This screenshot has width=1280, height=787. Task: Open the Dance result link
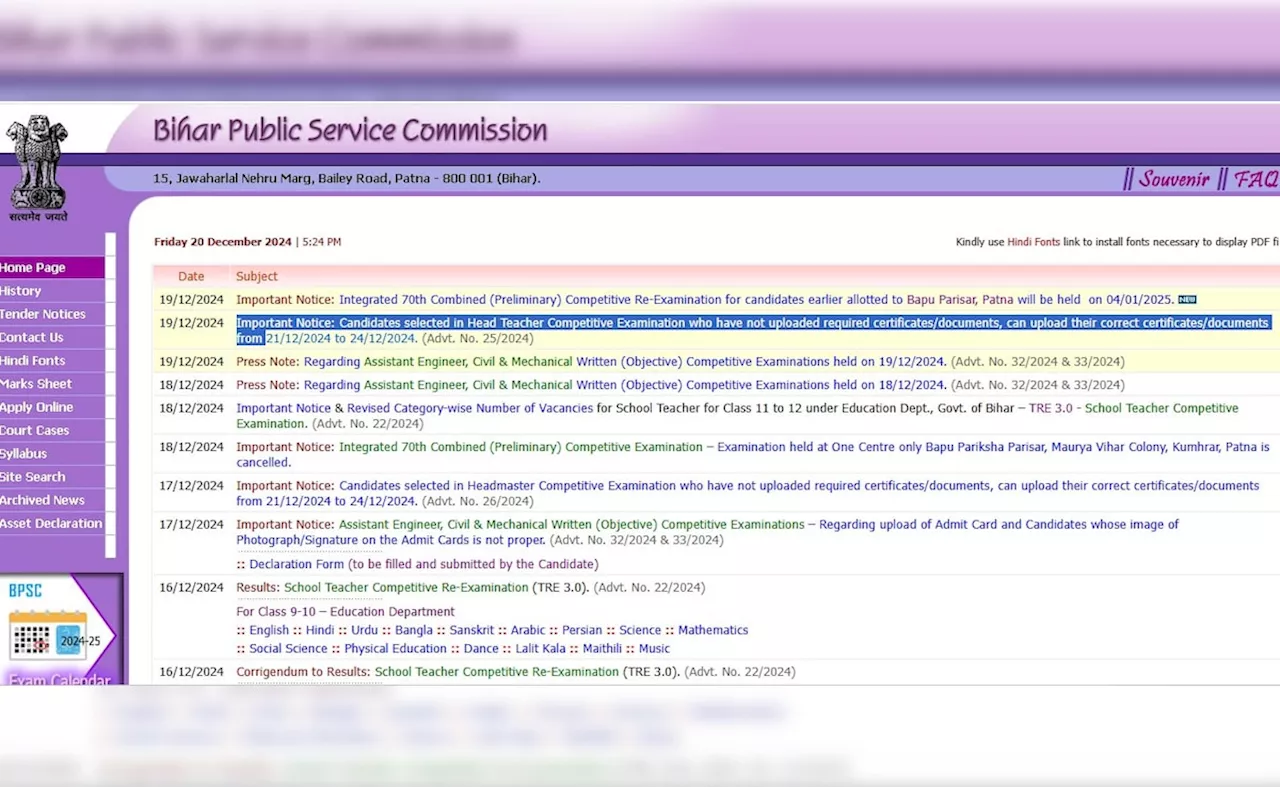click(x=481, y=649)
